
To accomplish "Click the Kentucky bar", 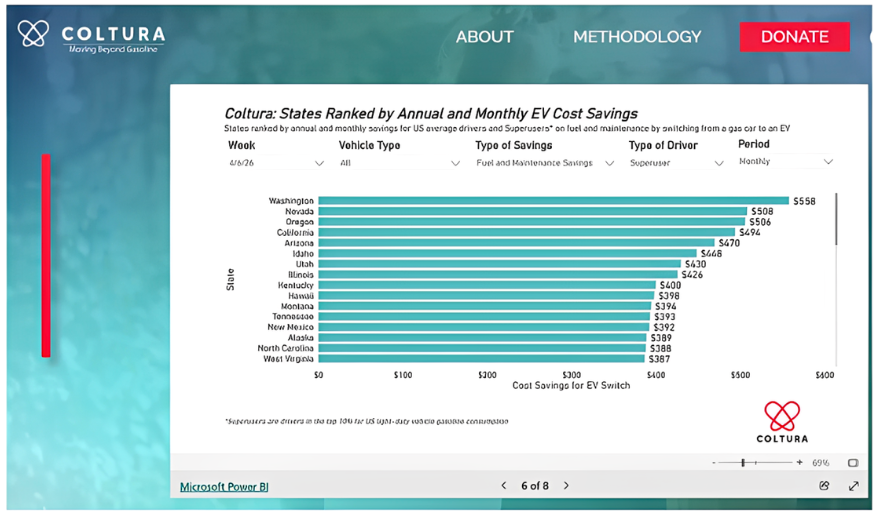I will tap(487, 285).
